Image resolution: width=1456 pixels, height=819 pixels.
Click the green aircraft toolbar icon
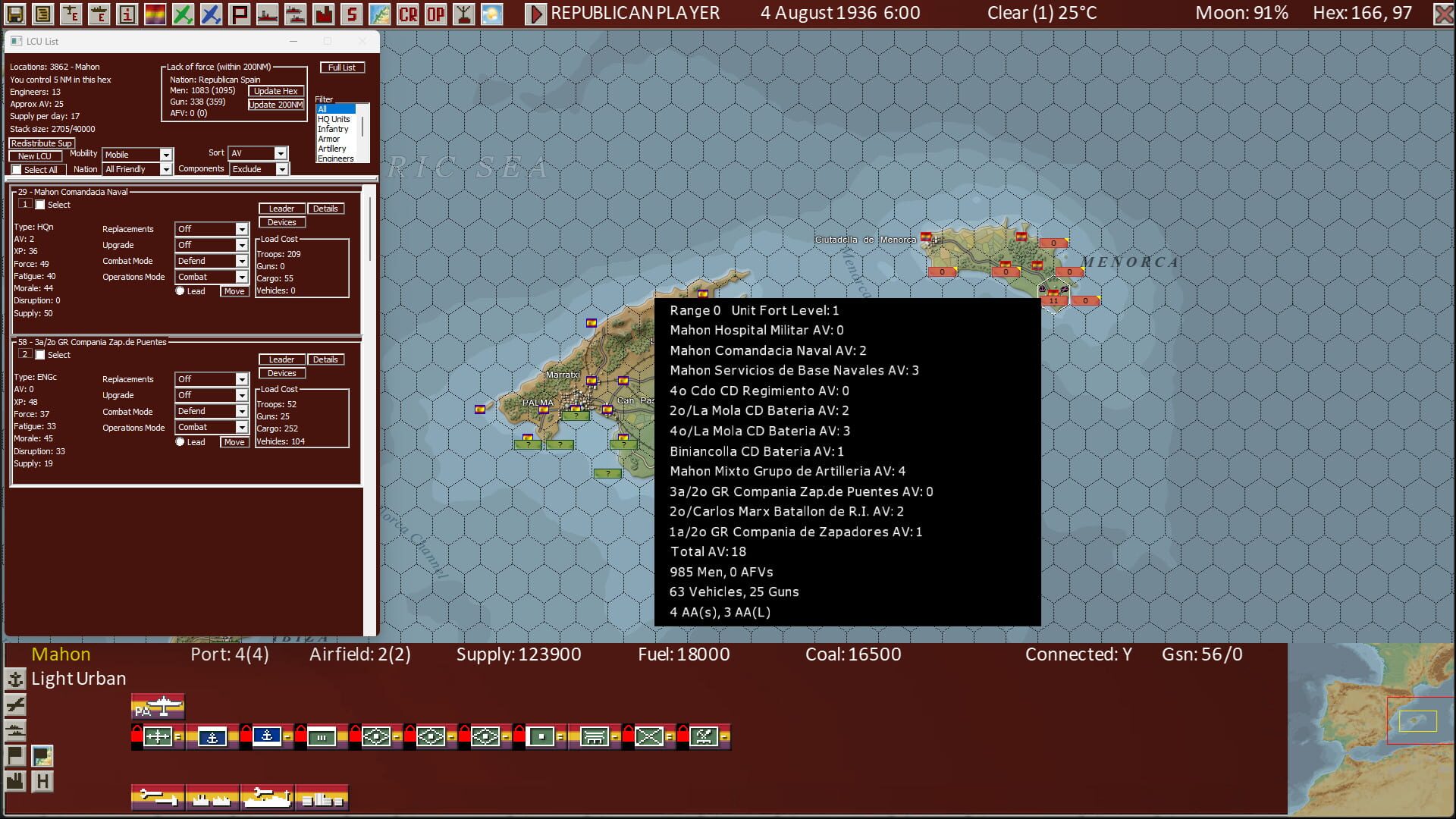tap(183, 14)
